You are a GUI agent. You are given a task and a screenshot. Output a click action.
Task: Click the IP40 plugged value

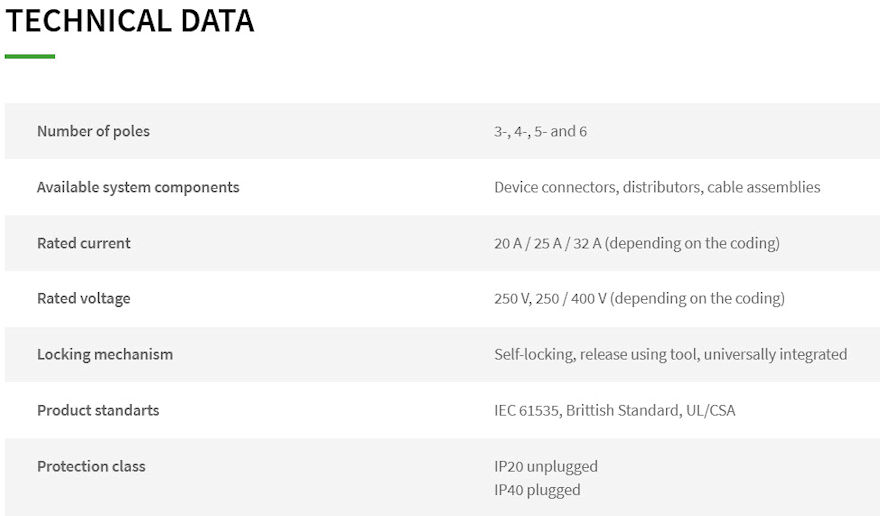click(537, 490)
